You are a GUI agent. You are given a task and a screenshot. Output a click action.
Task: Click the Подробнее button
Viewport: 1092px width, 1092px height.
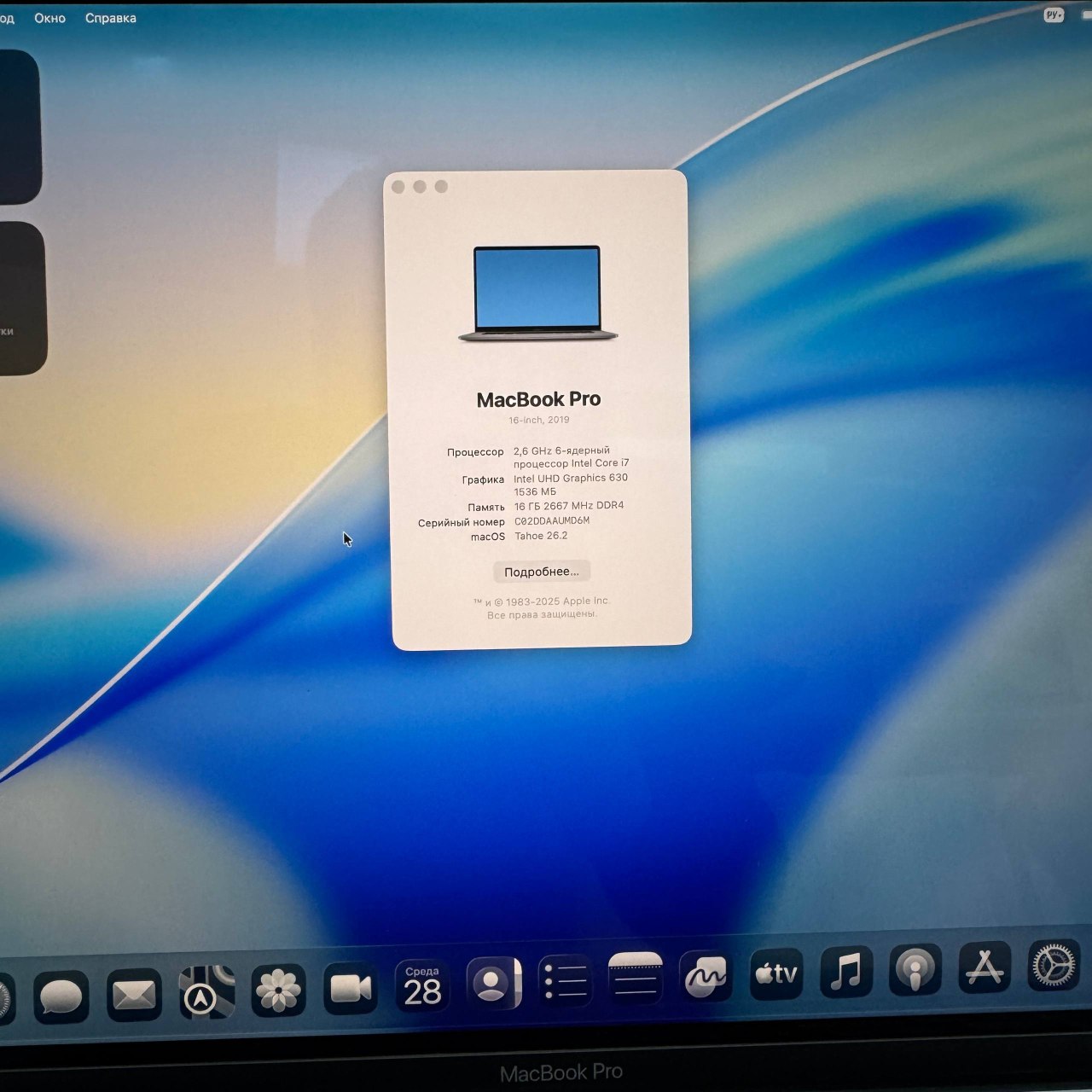[543, 571]
